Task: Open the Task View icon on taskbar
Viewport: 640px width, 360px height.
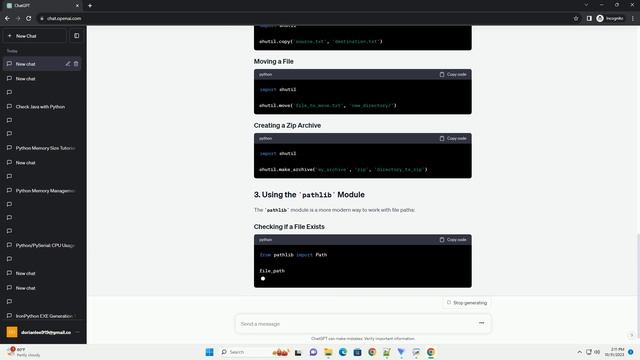Action: pyautogui.click(x=298, y=352)
